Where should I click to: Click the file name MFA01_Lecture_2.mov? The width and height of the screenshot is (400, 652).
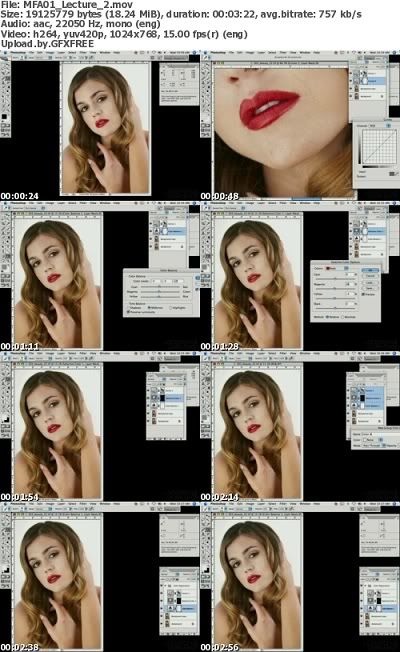pos(80,5)
